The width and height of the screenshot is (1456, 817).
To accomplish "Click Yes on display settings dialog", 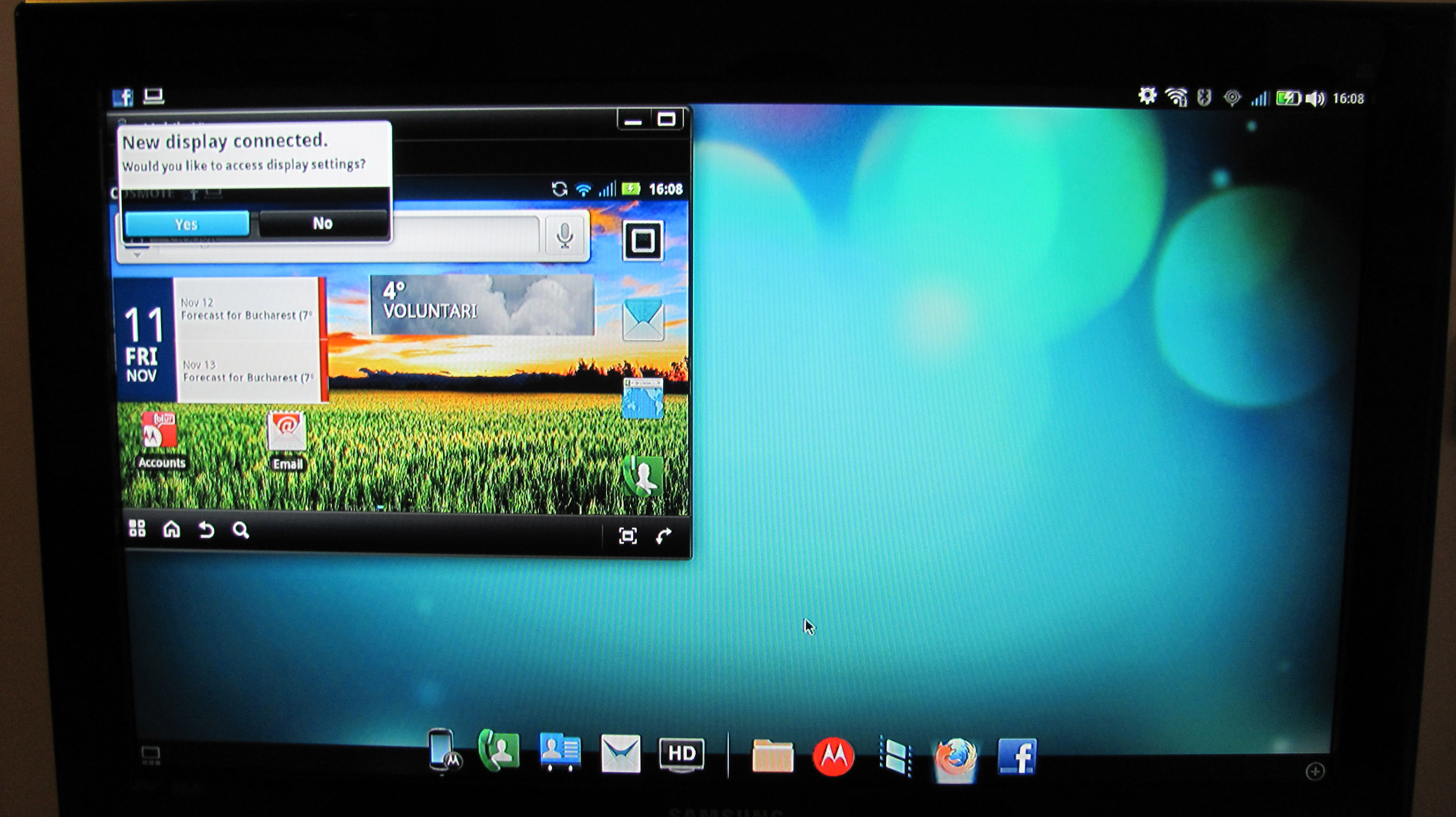I will [186, 224].
